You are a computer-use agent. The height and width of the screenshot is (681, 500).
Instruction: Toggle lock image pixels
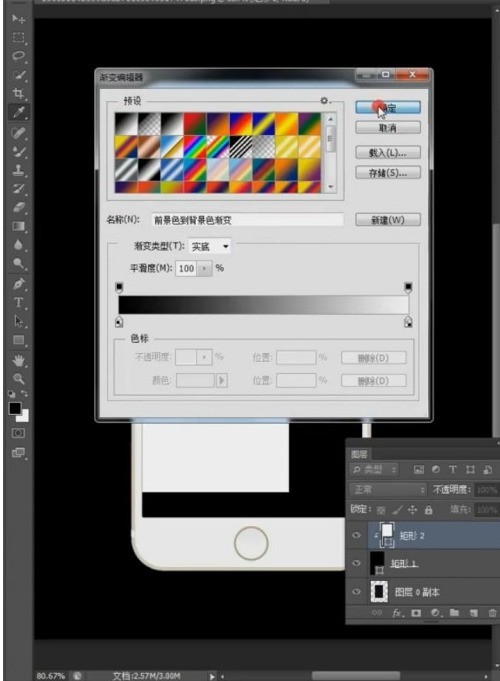[397, 510]
